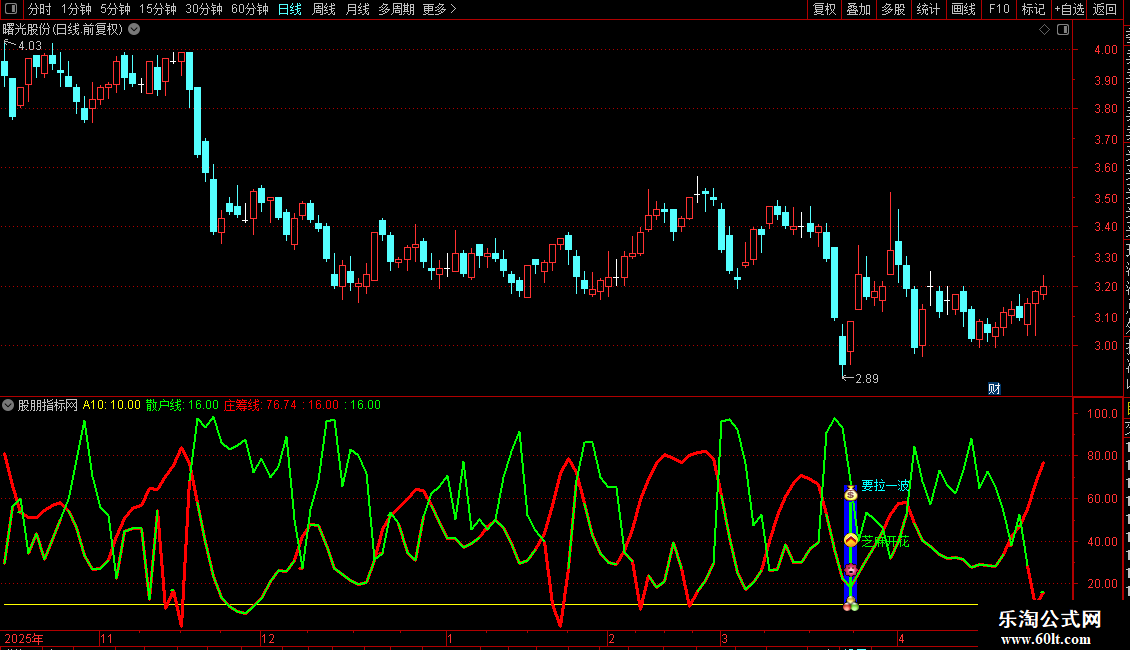Screen dimensions: 1130x650
Task: Add stock via +自选 button
Action: (x=1069, y=9)
